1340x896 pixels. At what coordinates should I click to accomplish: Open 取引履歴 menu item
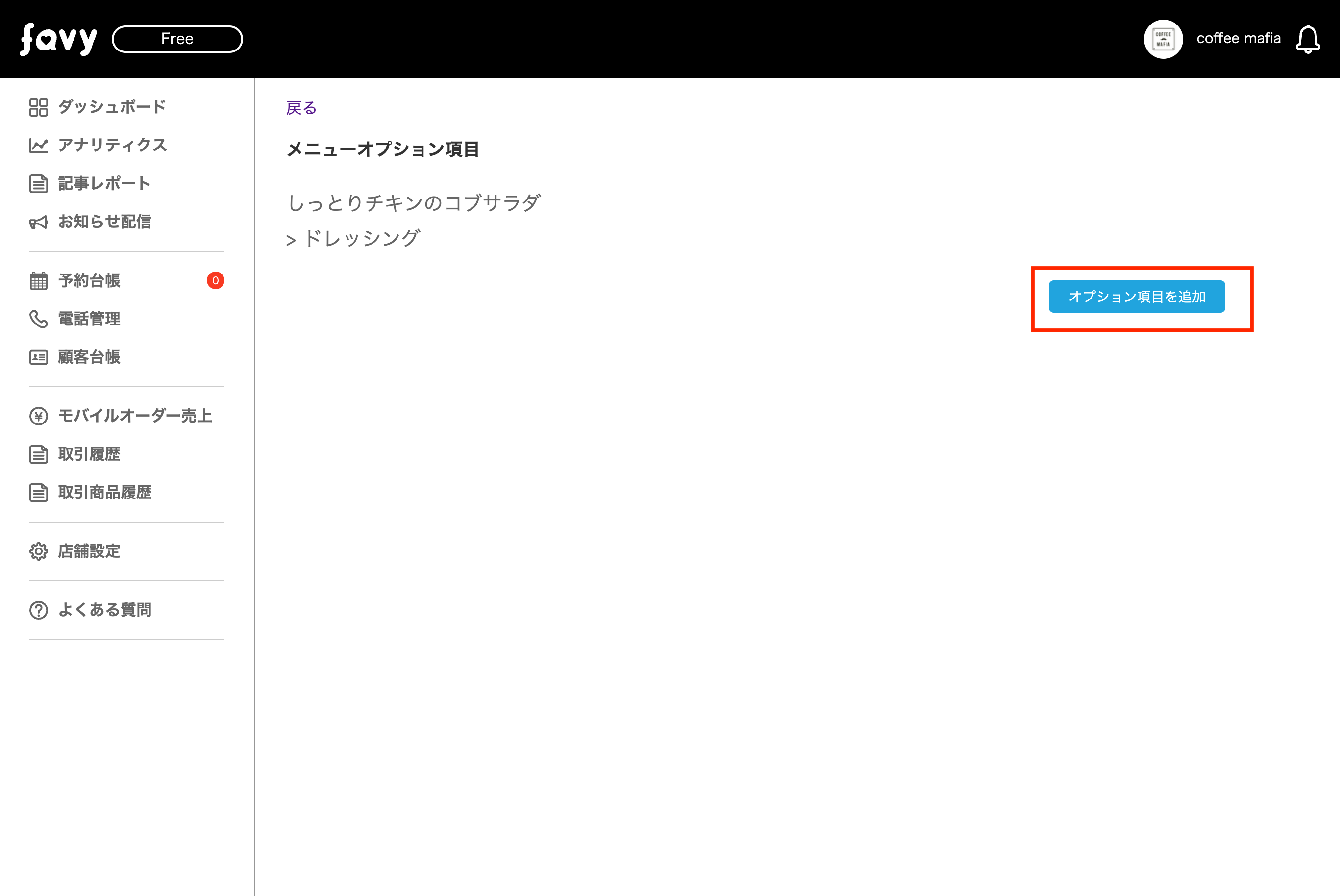(89, 454)
